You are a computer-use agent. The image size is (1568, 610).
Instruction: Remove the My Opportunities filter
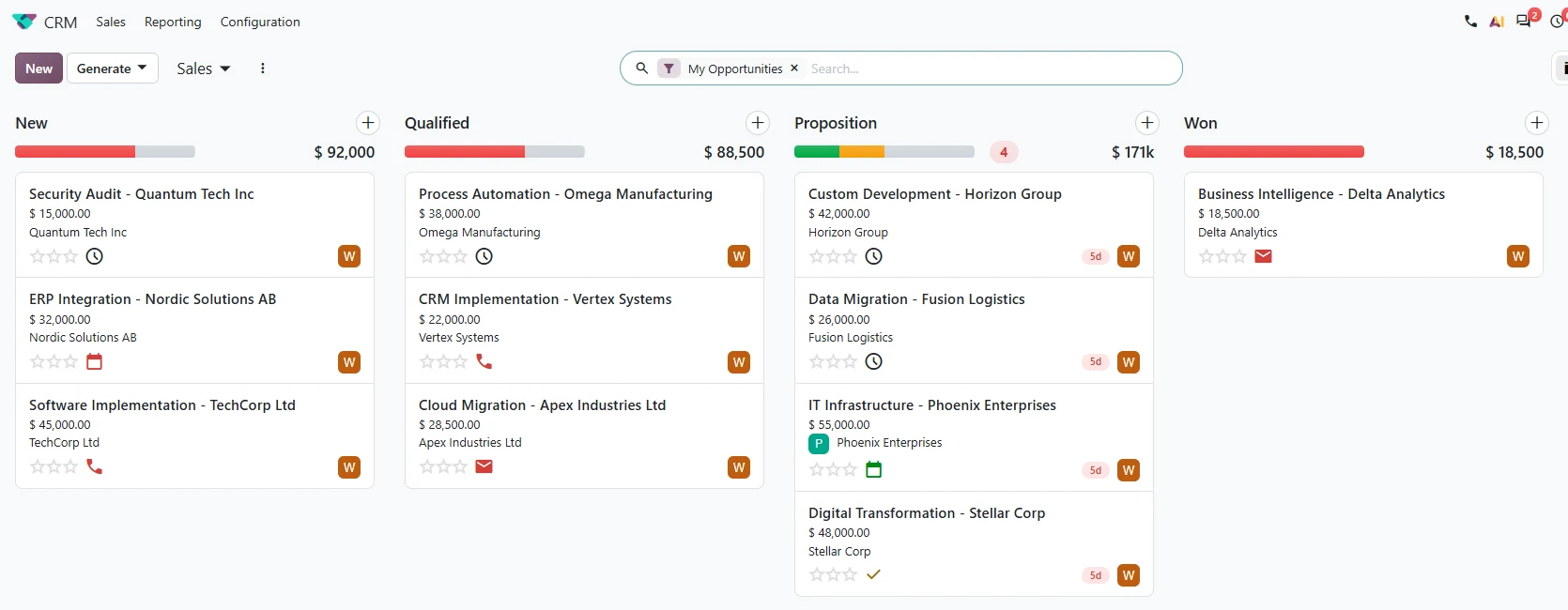coord(794,69)
